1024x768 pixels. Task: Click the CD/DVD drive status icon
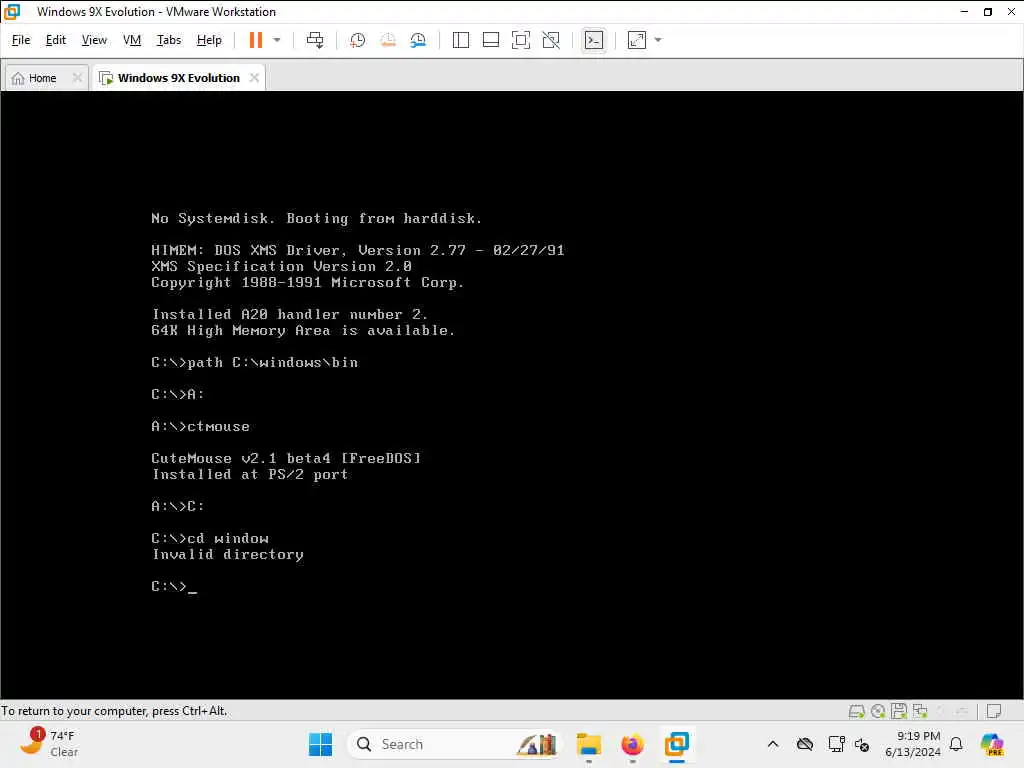click(x=878, y=711)
